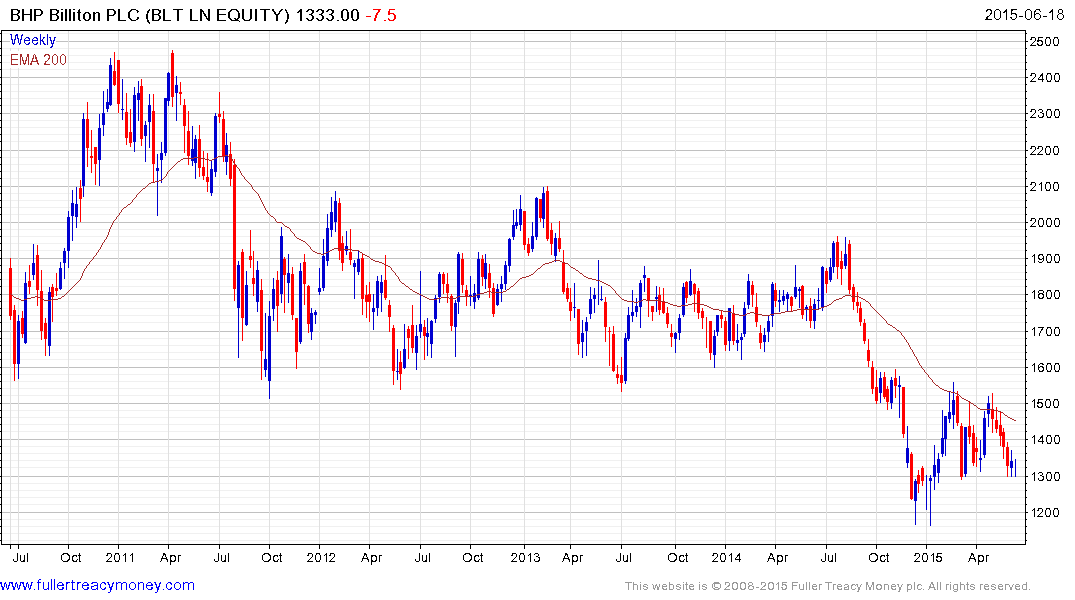
Task: Click the 1500 price axis label
Action: (x=1045, y=403)
